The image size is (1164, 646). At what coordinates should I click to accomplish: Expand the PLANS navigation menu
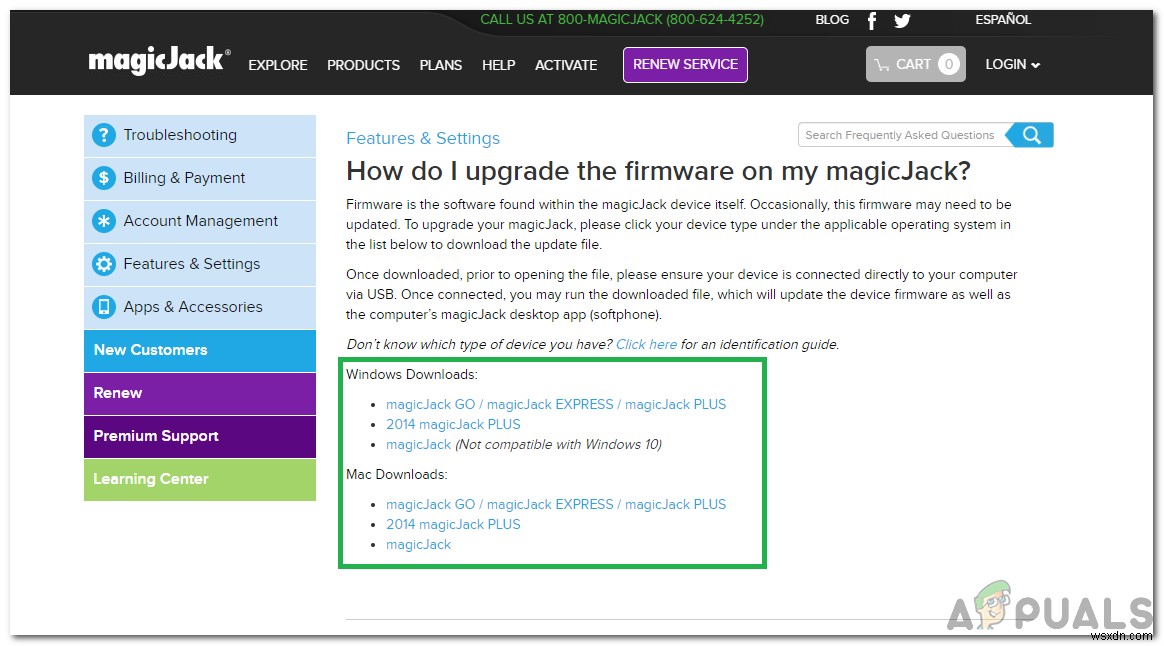441,65
